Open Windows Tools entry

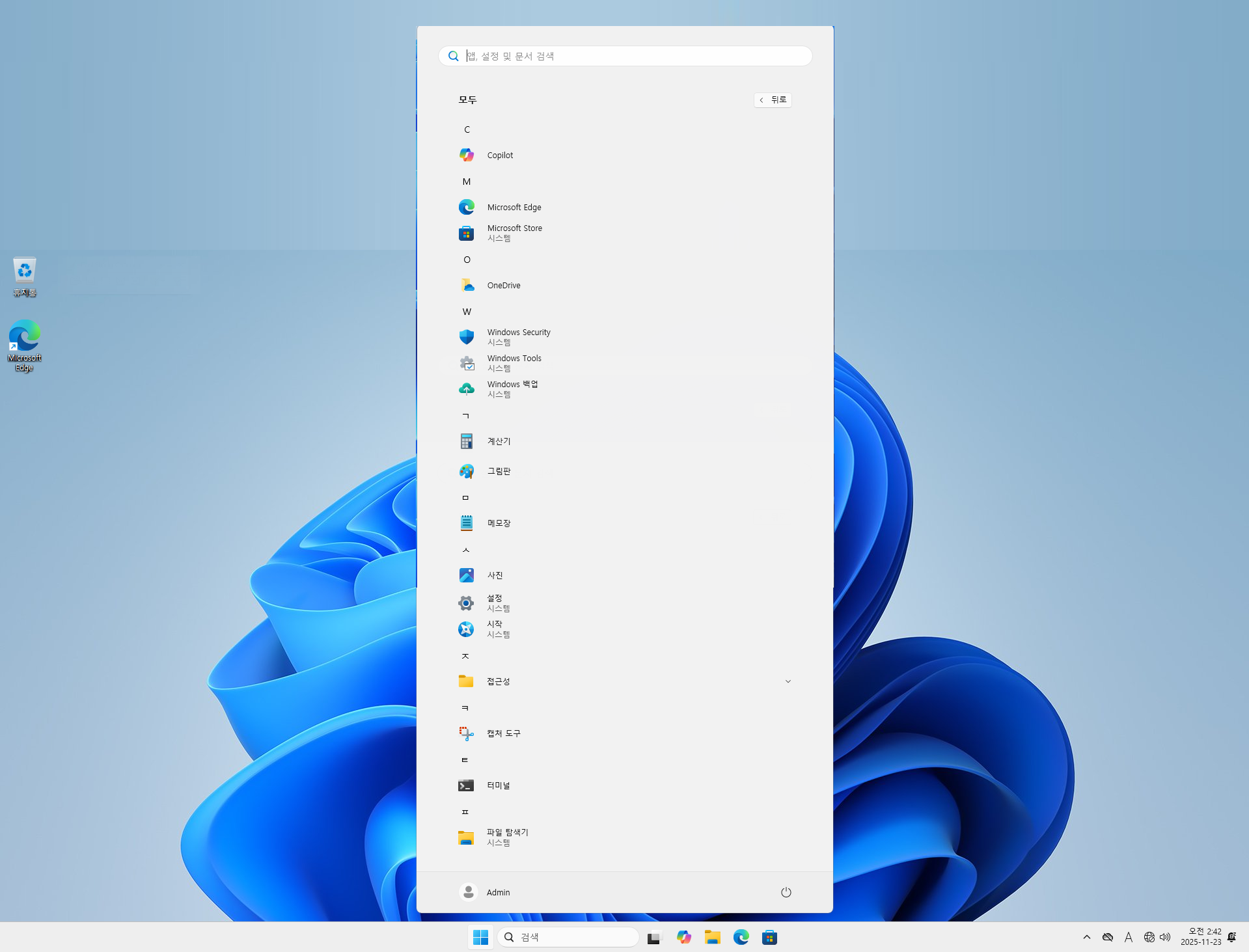click(625, 363)
